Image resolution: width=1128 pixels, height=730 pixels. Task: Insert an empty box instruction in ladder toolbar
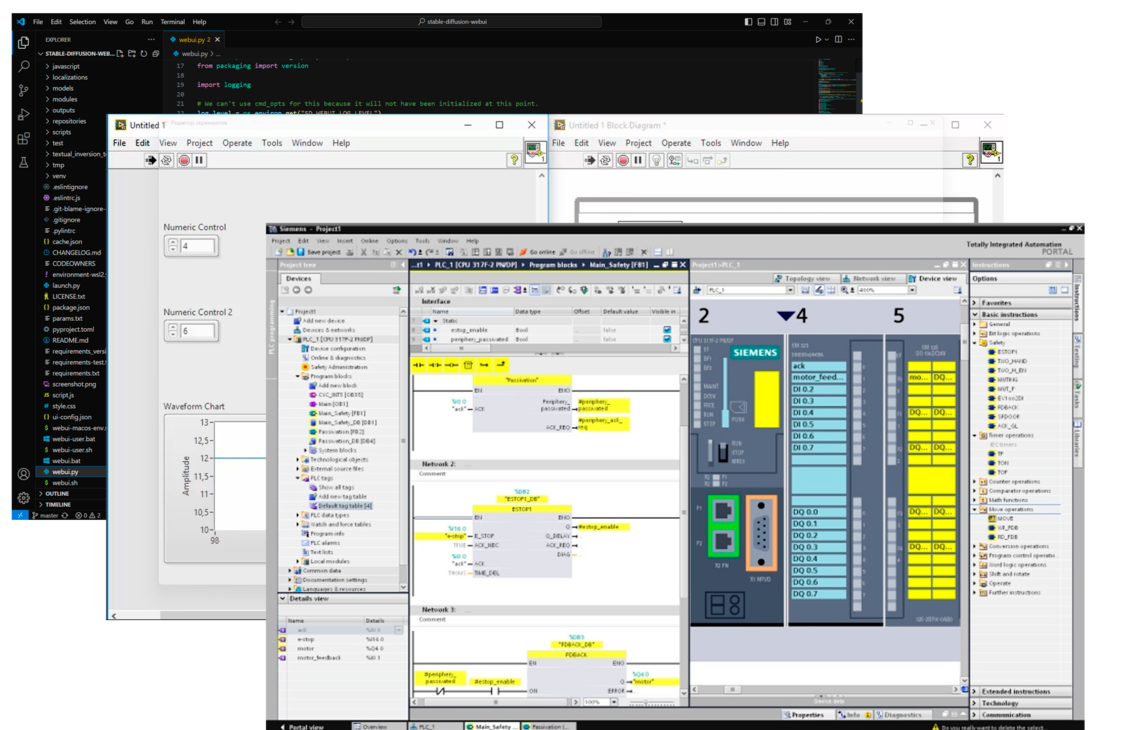point(467,365)
